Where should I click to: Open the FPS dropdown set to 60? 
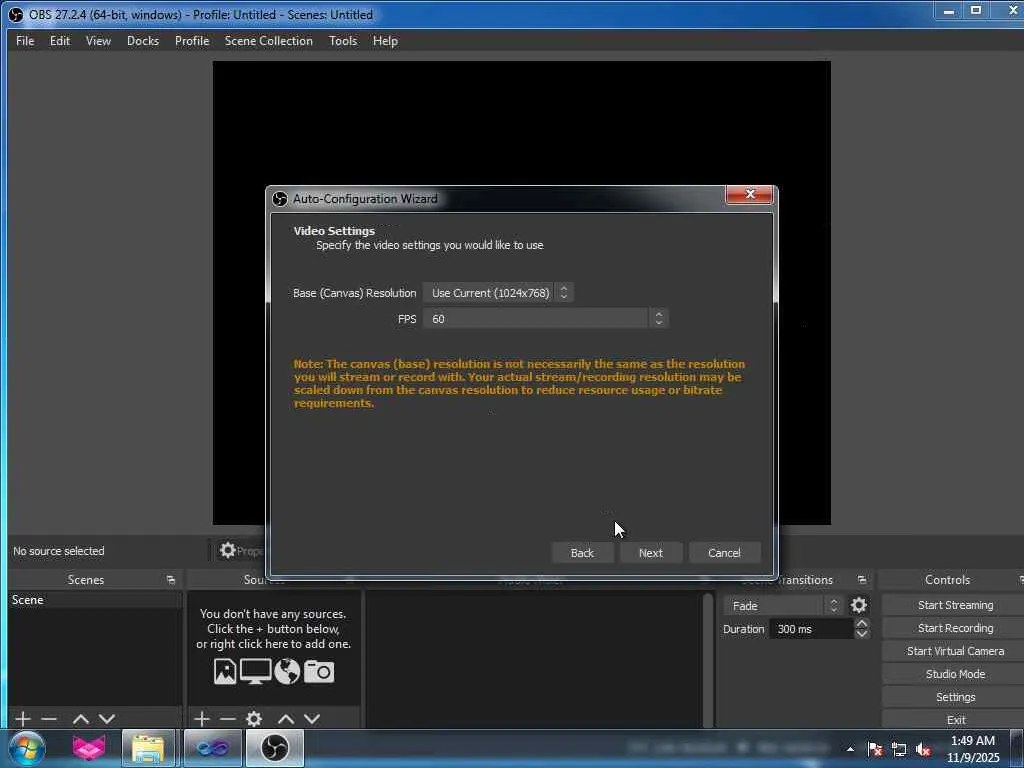pyautogui.click(x=545, y=319)
